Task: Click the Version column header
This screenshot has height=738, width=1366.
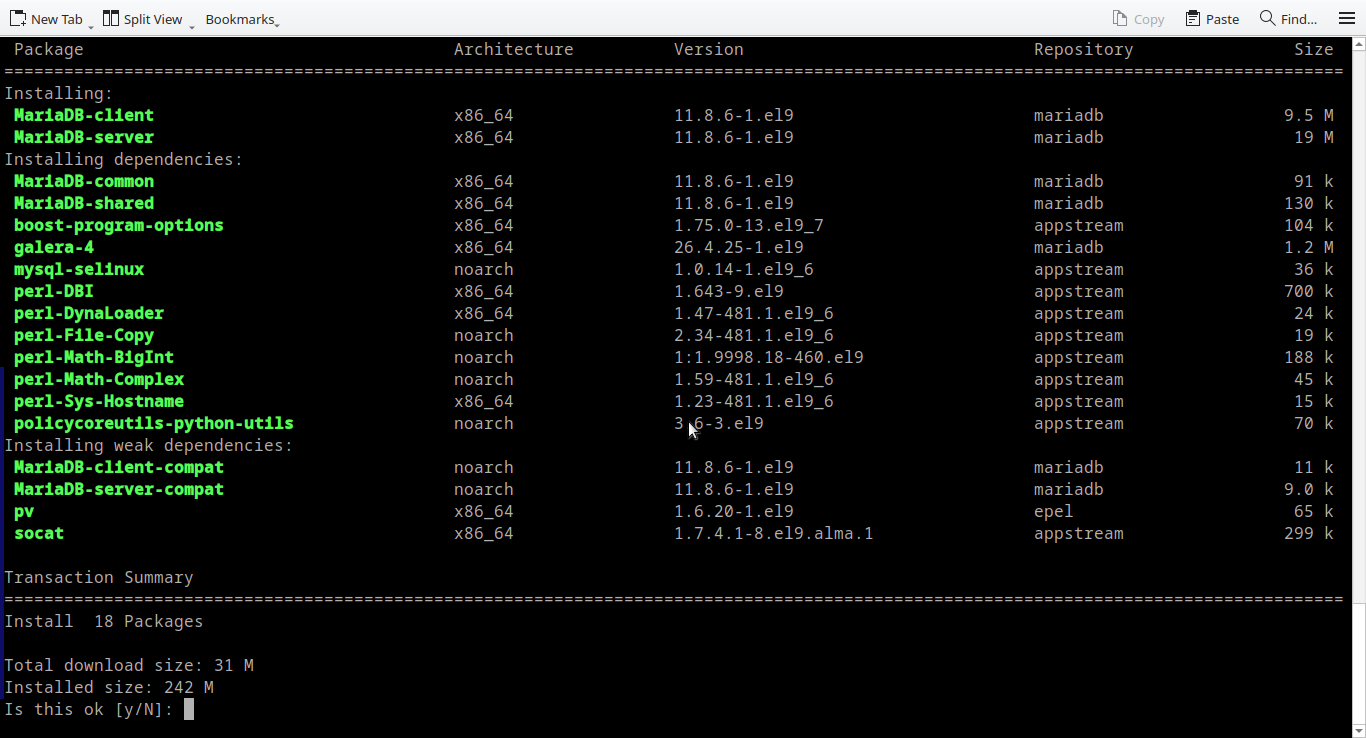Action: click(x=709, y=49)
